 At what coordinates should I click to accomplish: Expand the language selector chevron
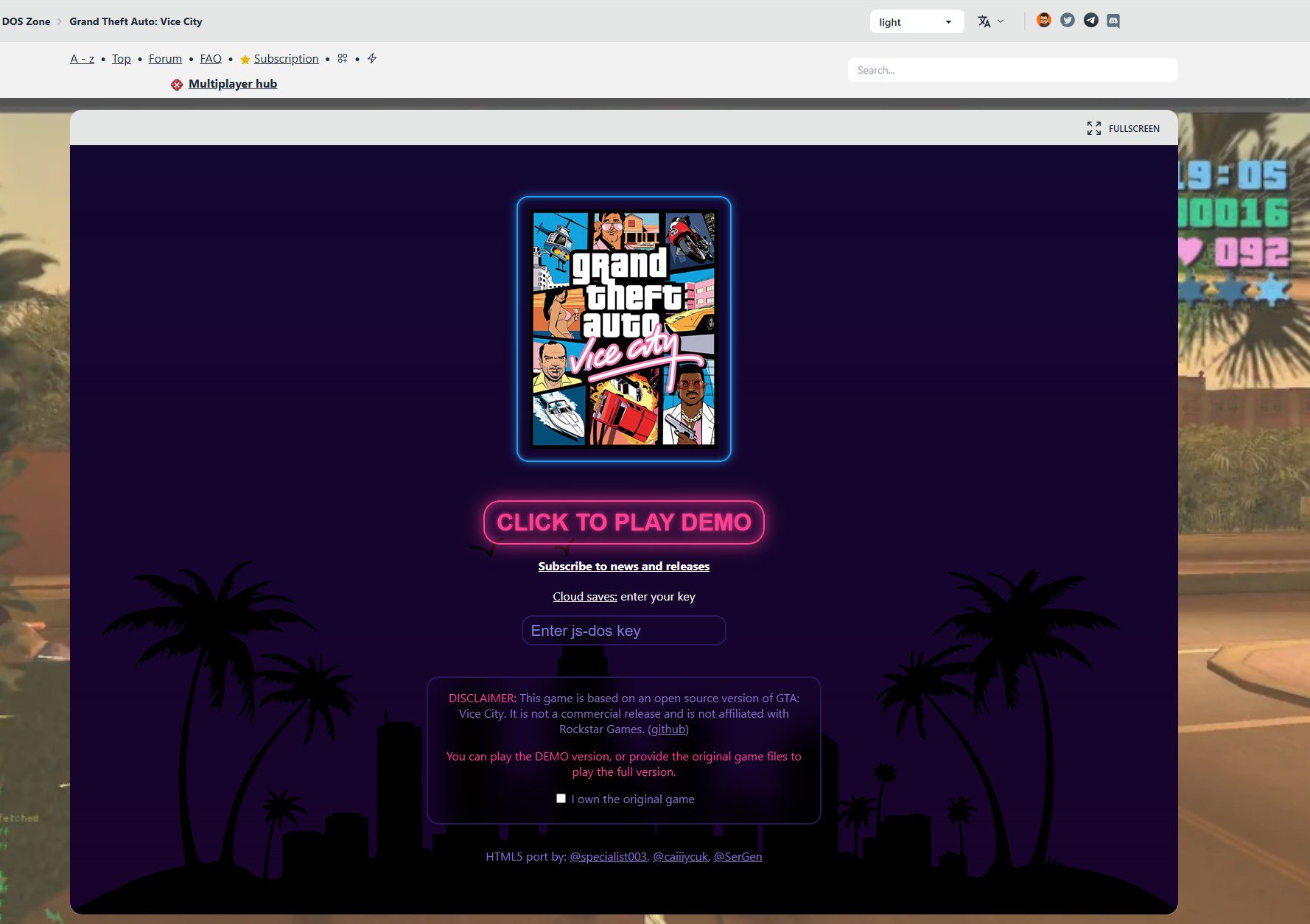(x=1001, y=21)
